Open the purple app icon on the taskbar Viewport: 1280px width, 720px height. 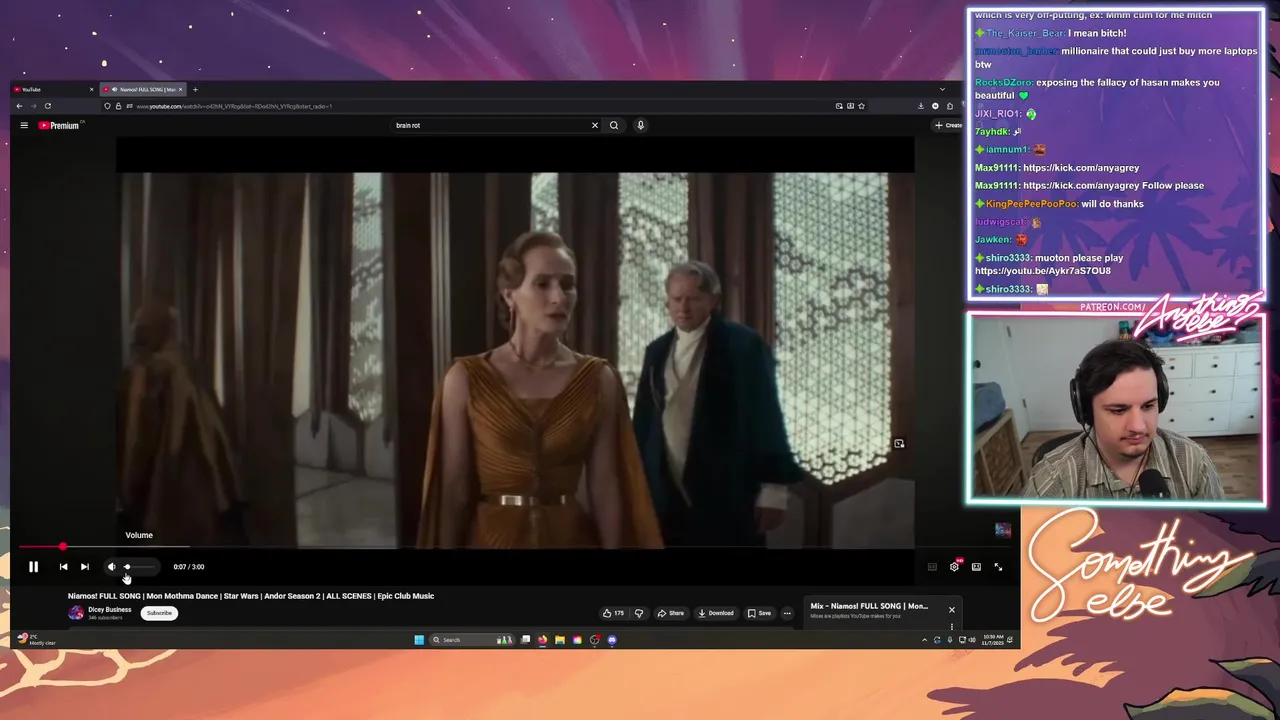612,640
